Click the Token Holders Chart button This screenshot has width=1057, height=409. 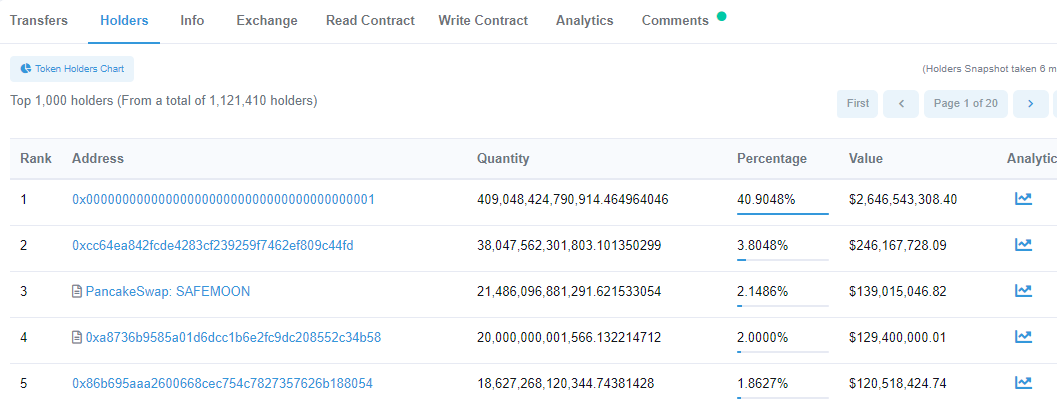point(72,69)
